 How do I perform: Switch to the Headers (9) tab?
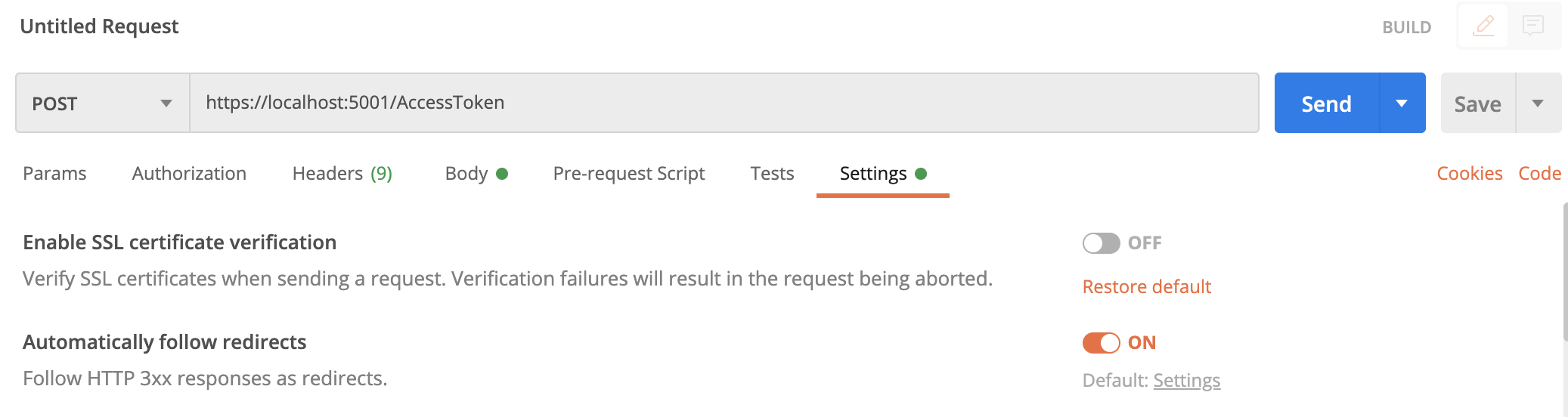click(342, 174)
